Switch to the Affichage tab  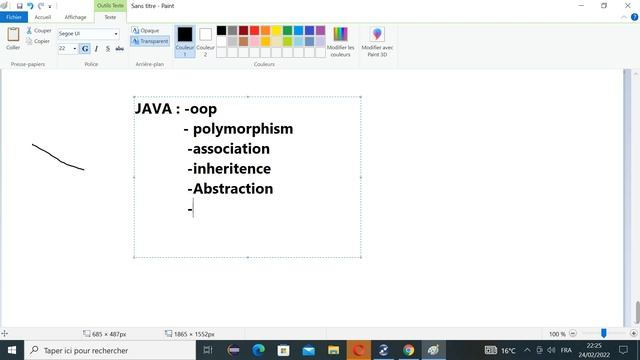coord(76,17)
